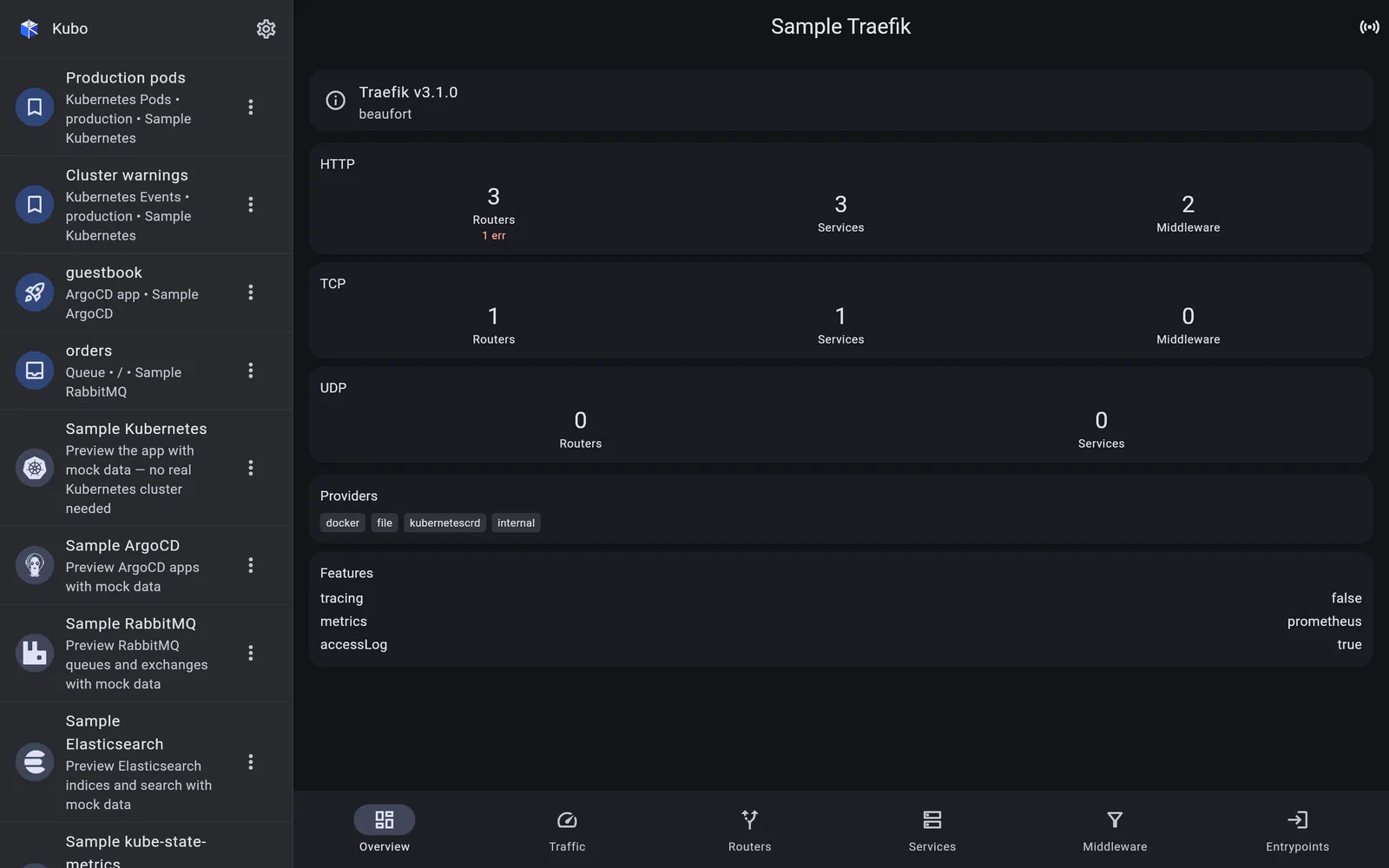This screenshot has width=1389, height=868.
Task: Open TCP Middleware count
Action: [1188, 325]
